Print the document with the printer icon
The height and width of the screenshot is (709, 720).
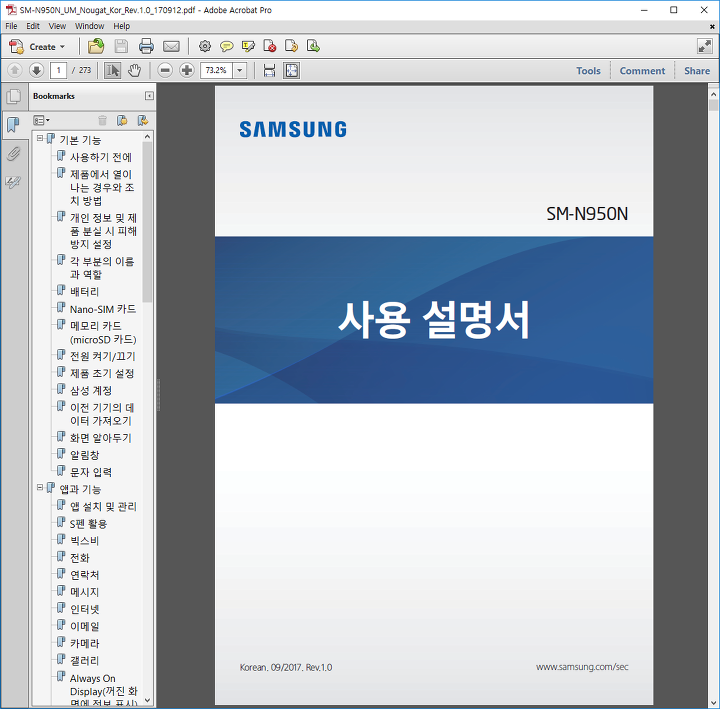(146, 46)
